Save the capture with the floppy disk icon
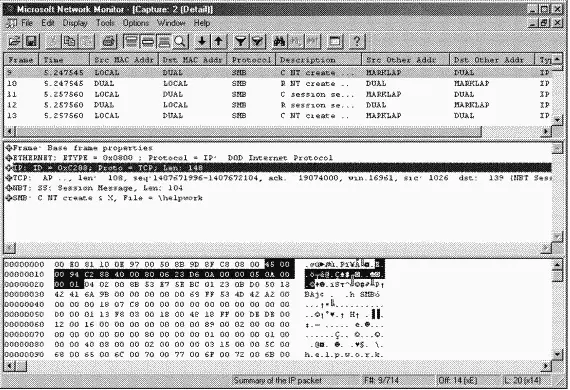This screenshot has width=570, height=390. (31, 42)
